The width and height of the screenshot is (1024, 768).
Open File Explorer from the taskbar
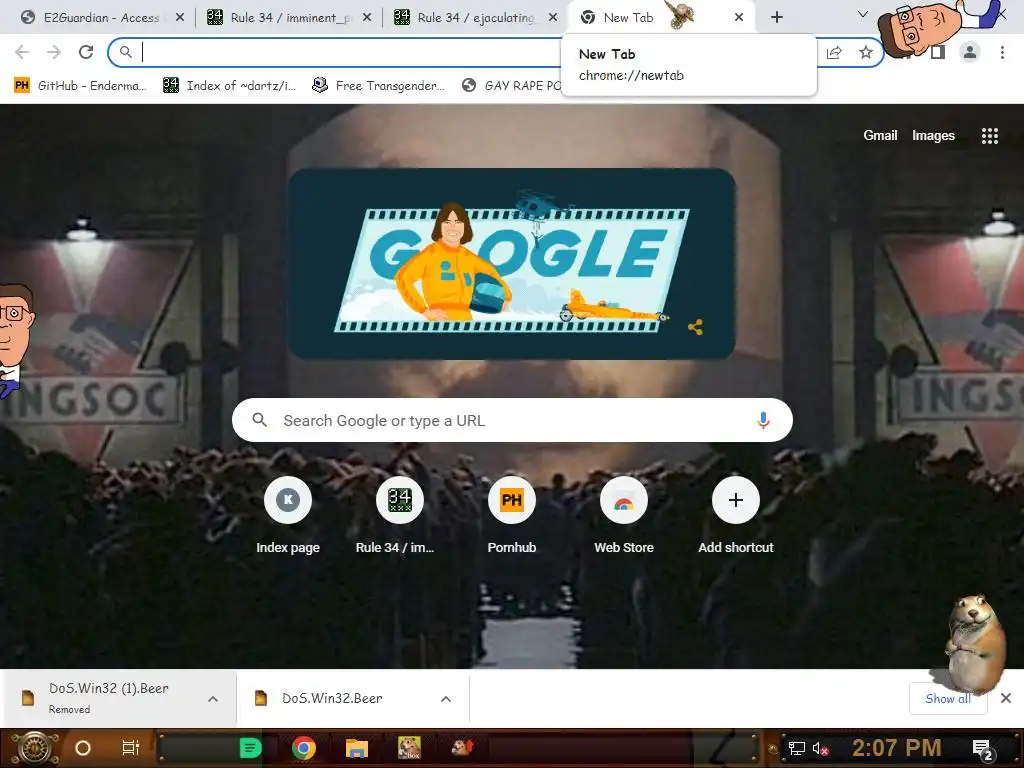coord(357,748)
